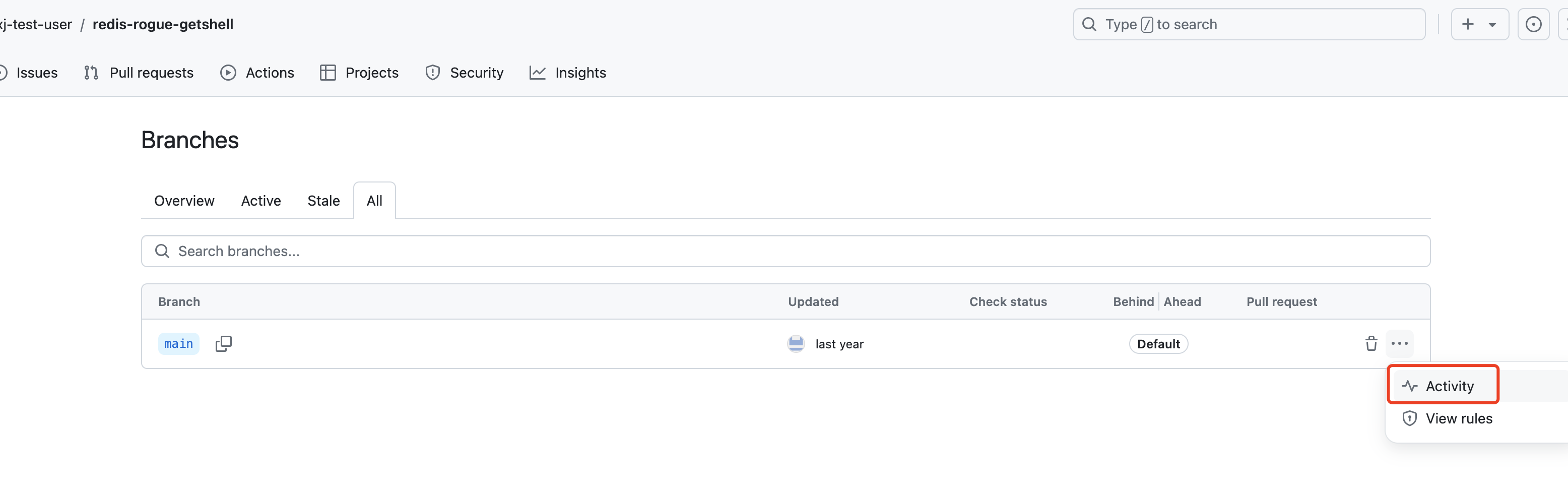Delete the main branch with trash icon
Screen dimensions: 1568x490
tap(1371, 344)
